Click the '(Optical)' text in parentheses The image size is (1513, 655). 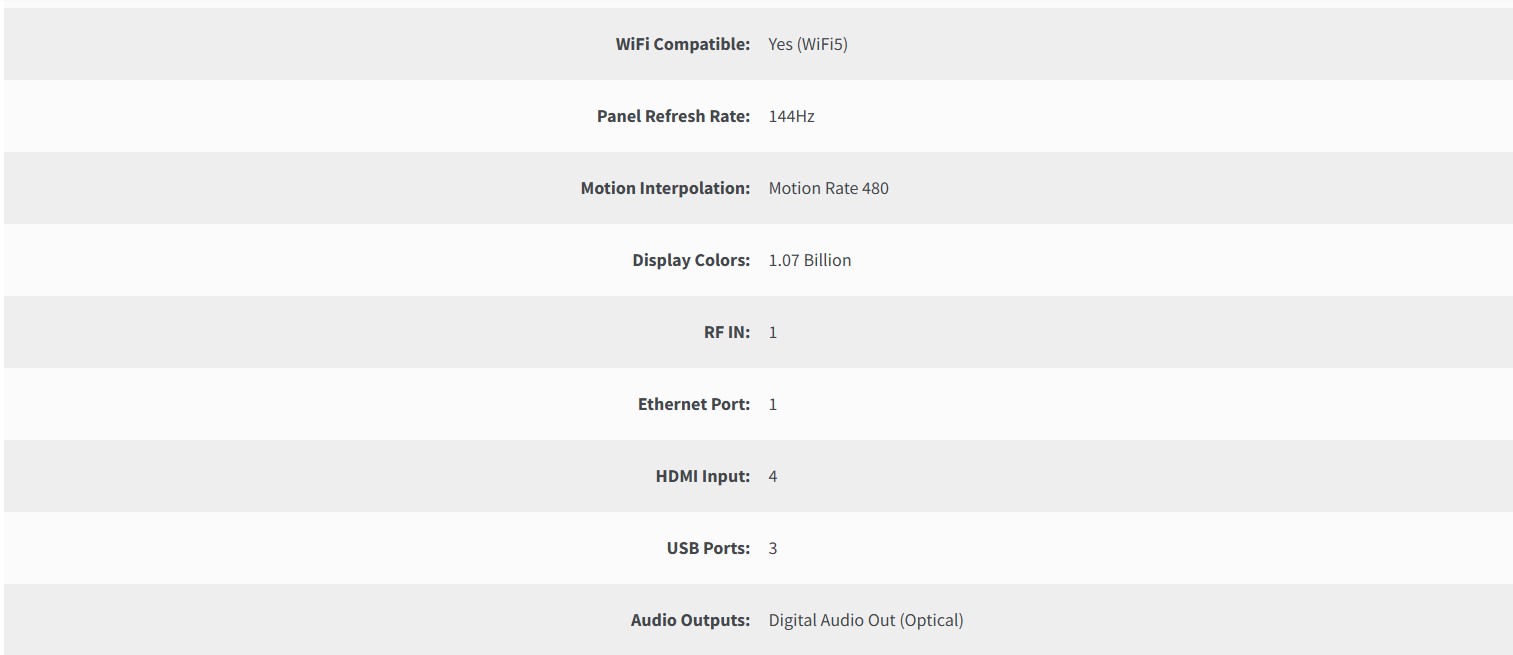(x=932, y=620)
